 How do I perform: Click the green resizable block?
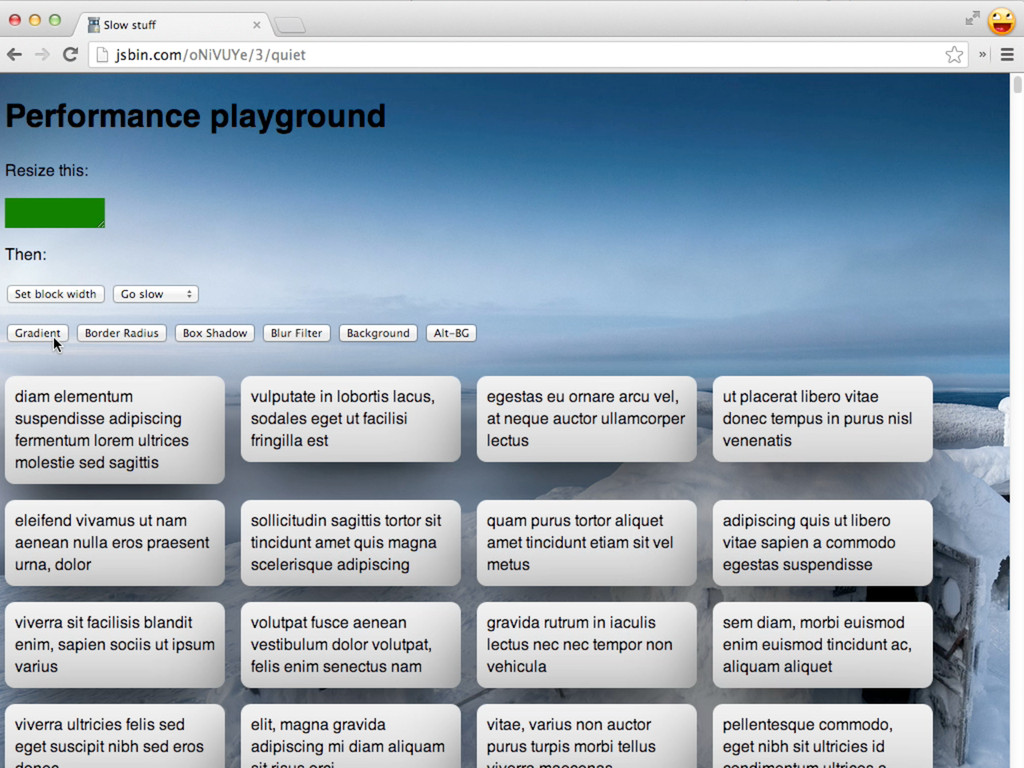(x=54, y=213)
